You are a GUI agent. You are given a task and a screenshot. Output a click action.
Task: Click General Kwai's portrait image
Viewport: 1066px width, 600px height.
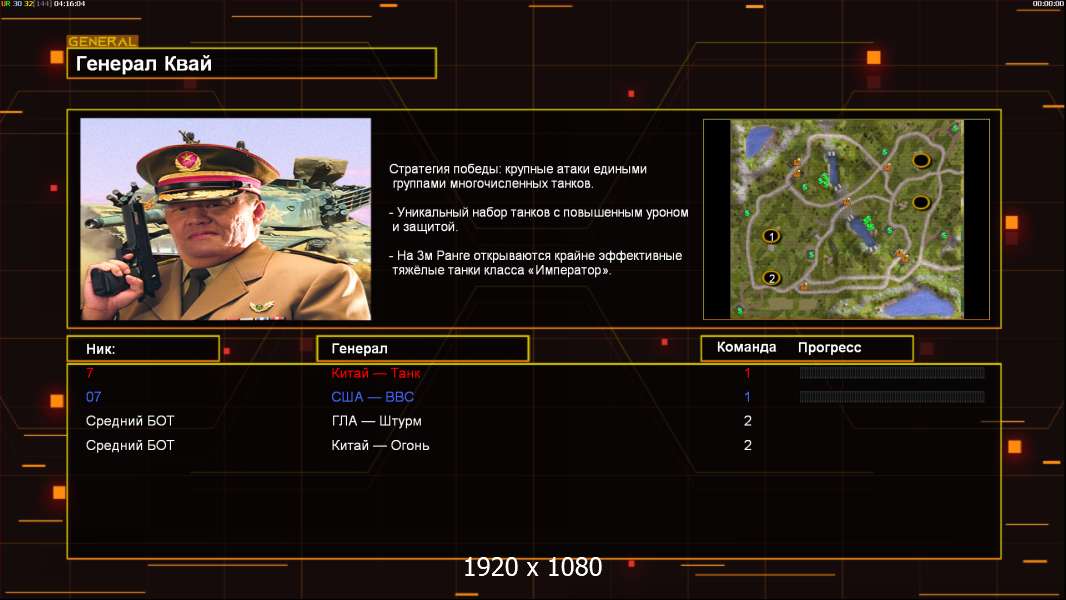pos(226,219)
